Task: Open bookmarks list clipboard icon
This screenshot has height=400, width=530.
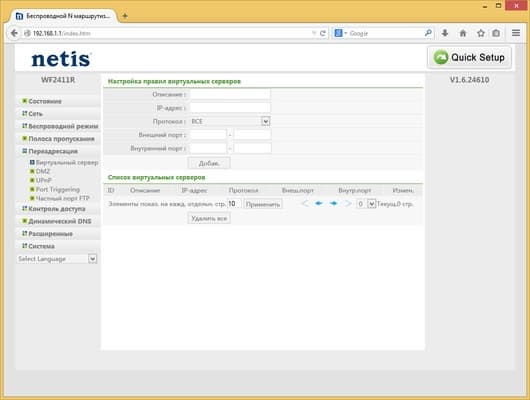Action: tap(496, 33)
